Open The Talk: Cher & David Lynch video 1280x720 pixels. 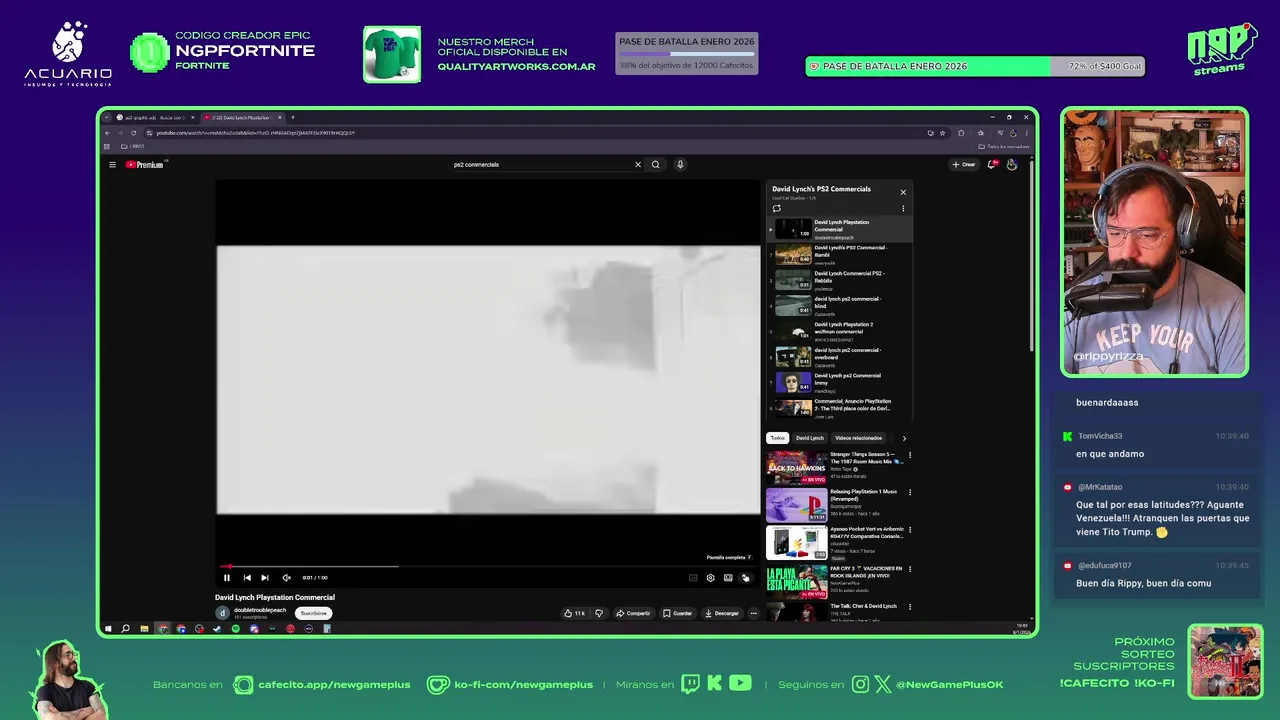pos(835,611)
